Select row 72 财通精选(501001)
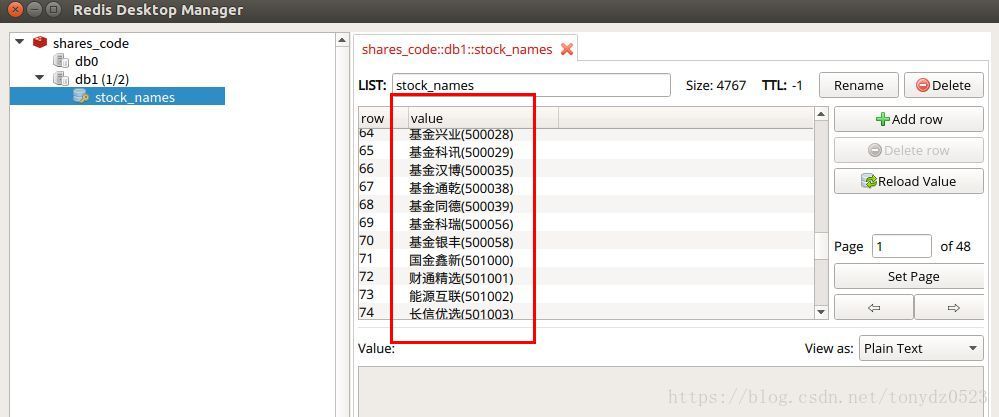Viewport: 999px width, 417px height. coord(585,278)
